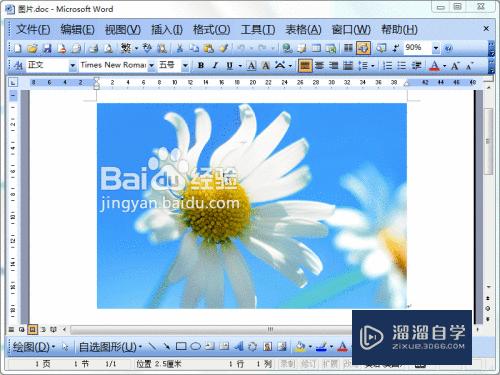Open the 文件(F) menu

[33, 30]
